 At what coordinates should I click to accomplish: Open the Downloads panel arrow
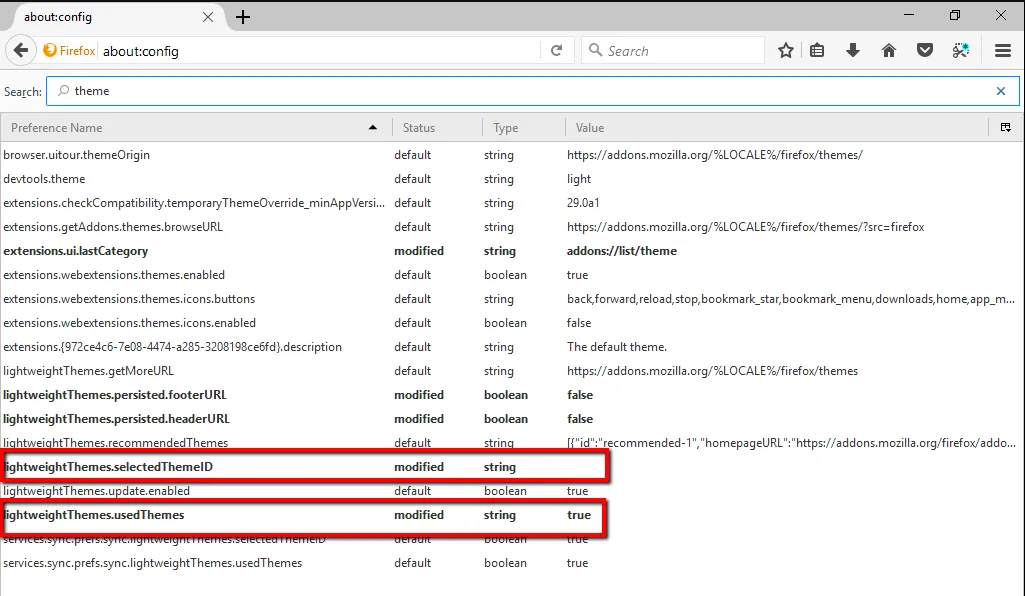[x=853, y=50]
